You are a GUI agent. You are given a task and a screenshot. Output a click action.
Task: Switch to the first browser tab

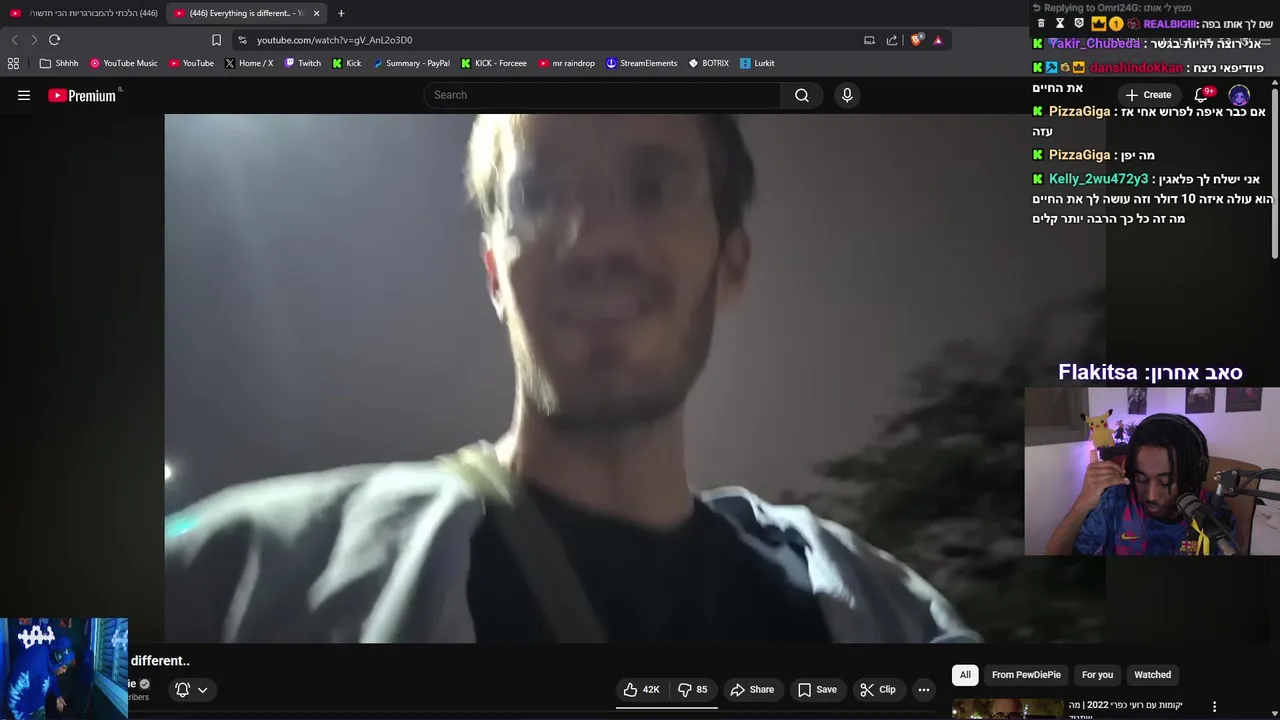[84, 13]
